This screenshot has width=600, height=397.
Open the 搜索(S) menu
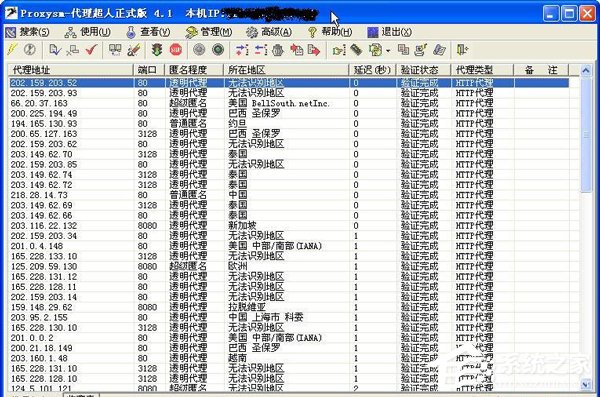pyautogui.click(x=28, y=32)
